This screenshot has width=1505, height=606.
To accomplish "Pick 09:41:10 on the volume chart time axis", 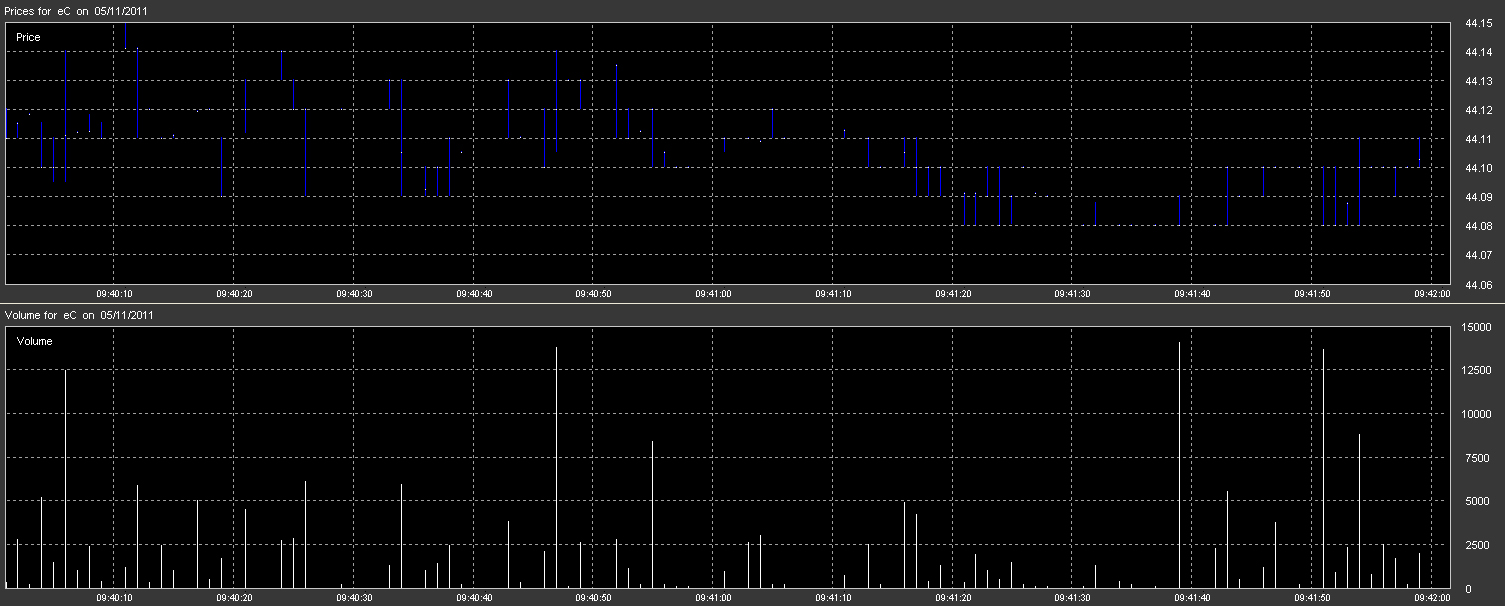I will [x=833, y=598].
